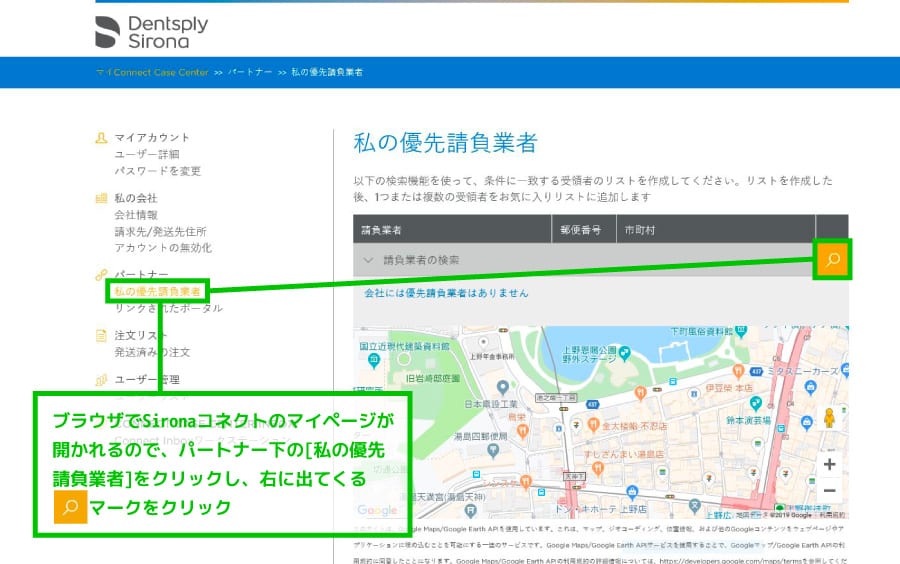
Task: Click the 湯島四郵便局 post office pin
Action: tap(492, 450)
